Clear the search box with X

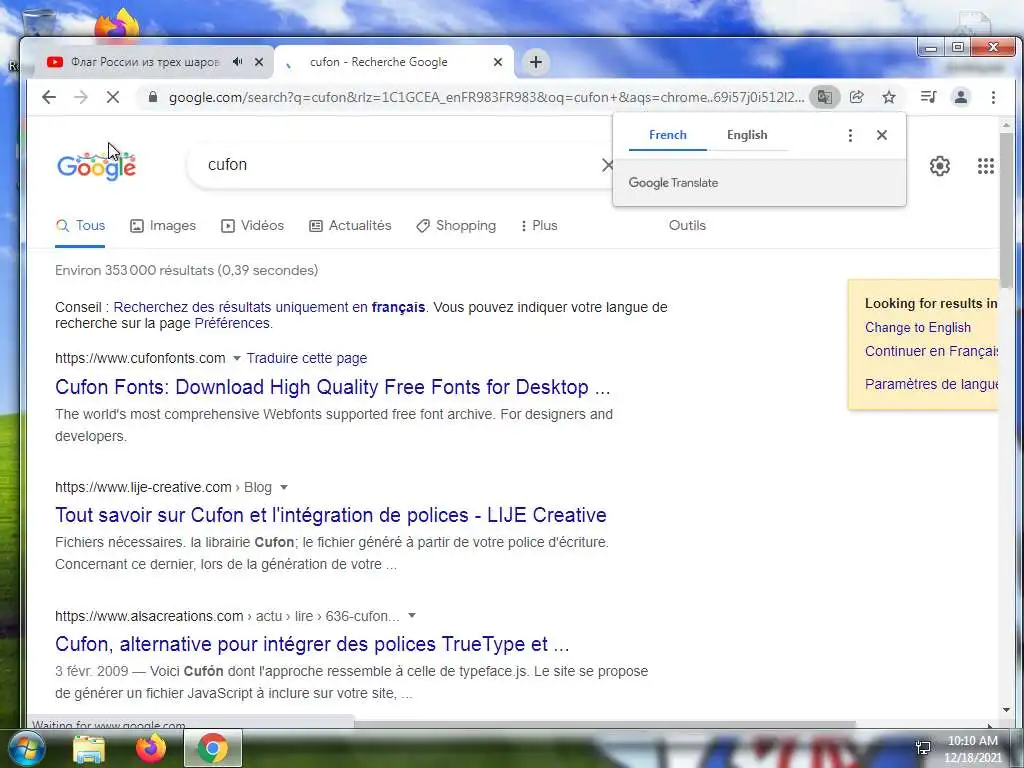pos(607,165)
